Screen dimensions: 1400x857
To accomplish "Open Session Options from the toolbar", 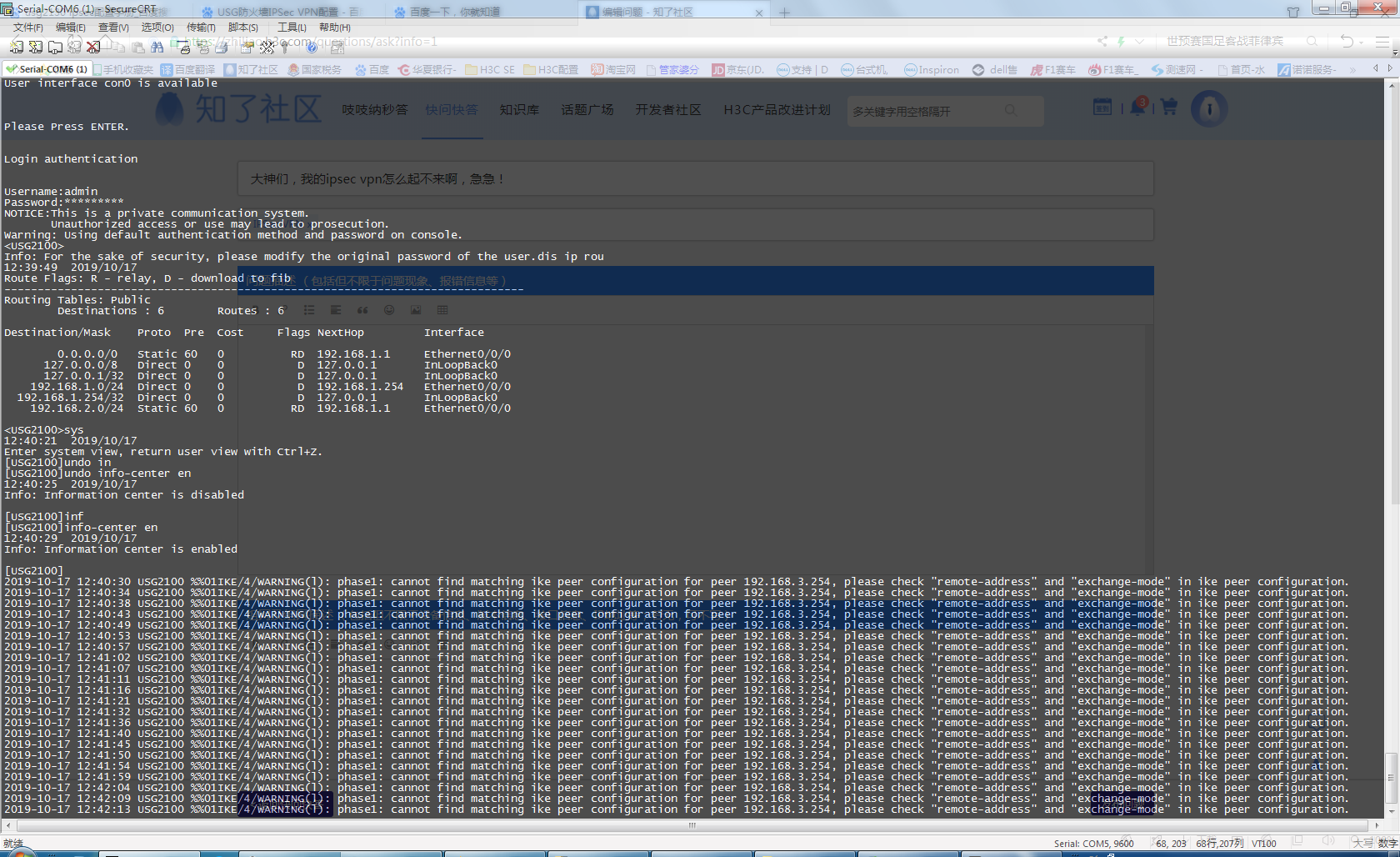I will pyautogui.click(x=247, y=48).
